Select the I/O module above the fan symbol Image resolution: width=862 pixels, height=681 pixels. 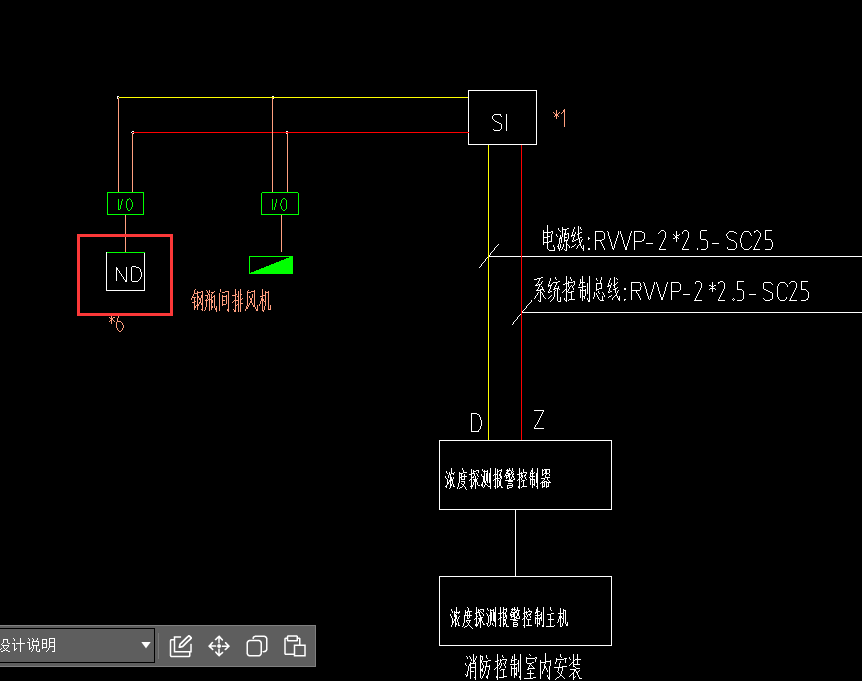click(280, 204)
